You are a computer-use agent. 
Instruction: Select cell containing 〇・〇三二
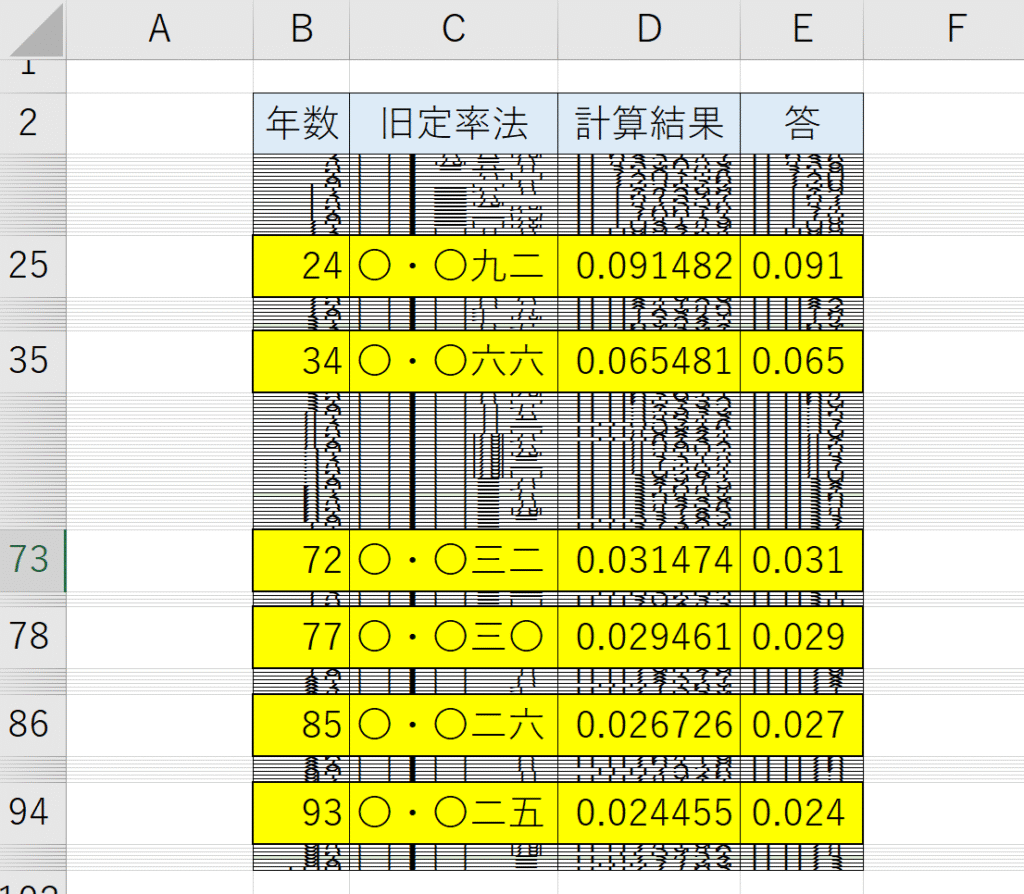pos(453,560)
